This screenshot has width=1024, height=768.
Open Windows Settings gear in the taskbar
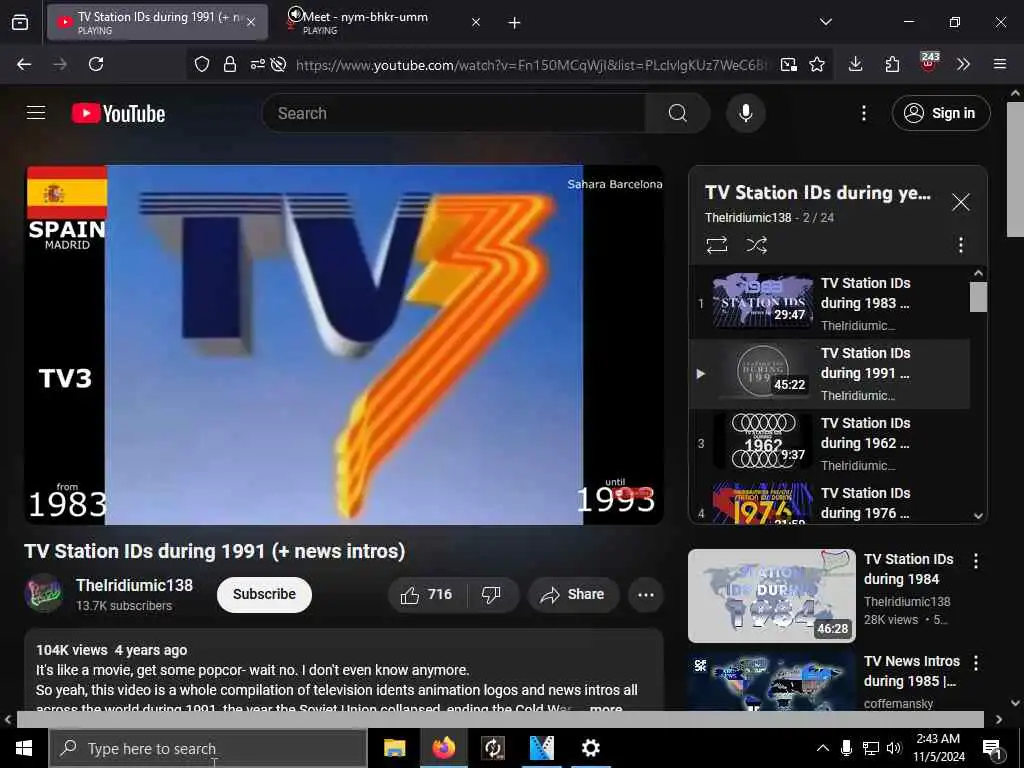pos(590,748)
